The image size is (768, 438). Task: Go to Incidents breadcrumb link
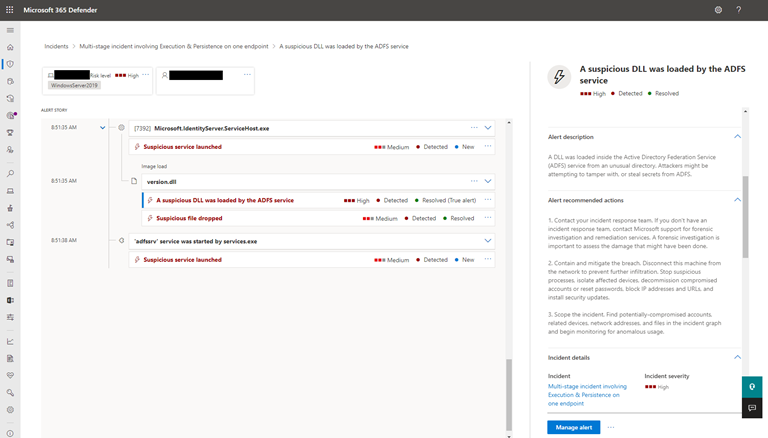click(x=59, y=46)
